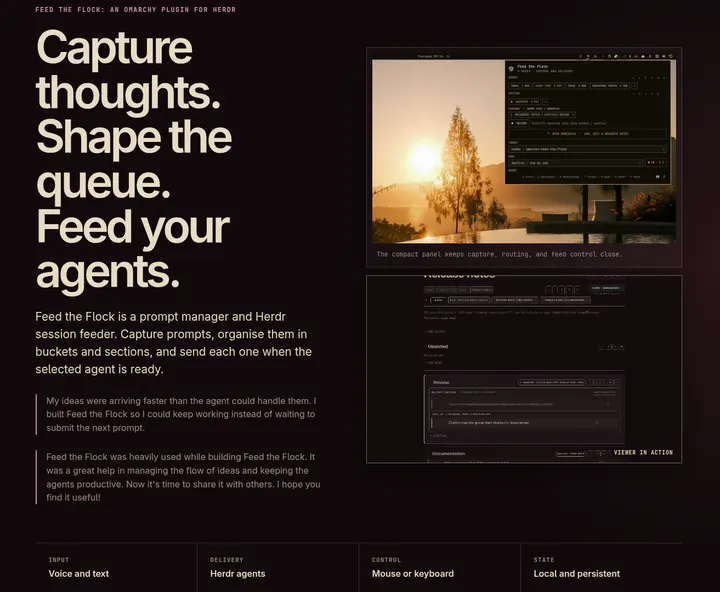Viewport: 720px width, 592px height.
Task: Select the 'Unsorted' section heading in viewer
Action: click(x=438, y=346)
